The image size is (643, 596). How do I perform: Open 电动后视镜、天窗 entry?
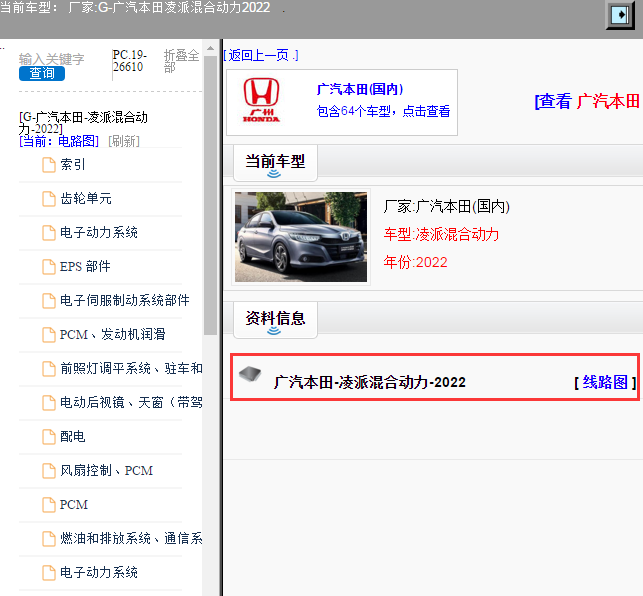[x=131, y=402]
